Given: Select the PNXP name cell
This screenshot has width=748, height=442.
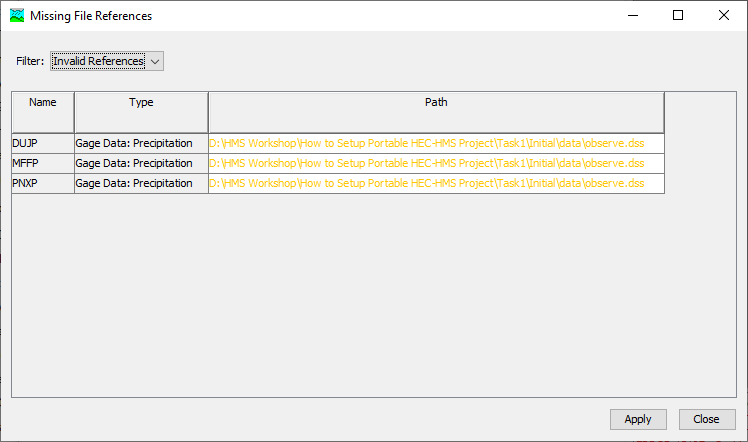Looking at the screenshot, I should [x=43, y=184].
